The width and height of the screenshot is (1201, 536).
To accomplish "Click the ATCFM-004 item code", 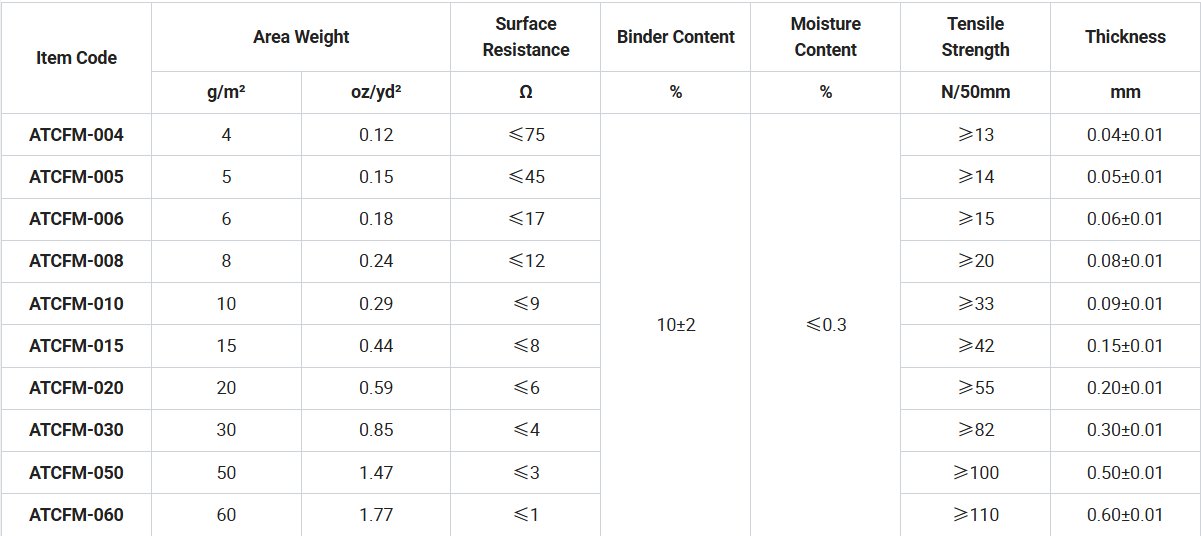I will pos(76,134).
